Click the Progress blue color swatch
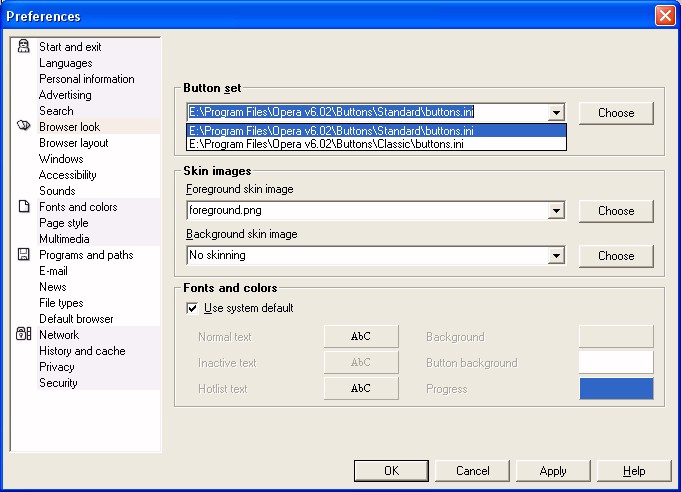The height and width of the screenshot is (492, 681). pyautogui.click(x=616, y=388)
